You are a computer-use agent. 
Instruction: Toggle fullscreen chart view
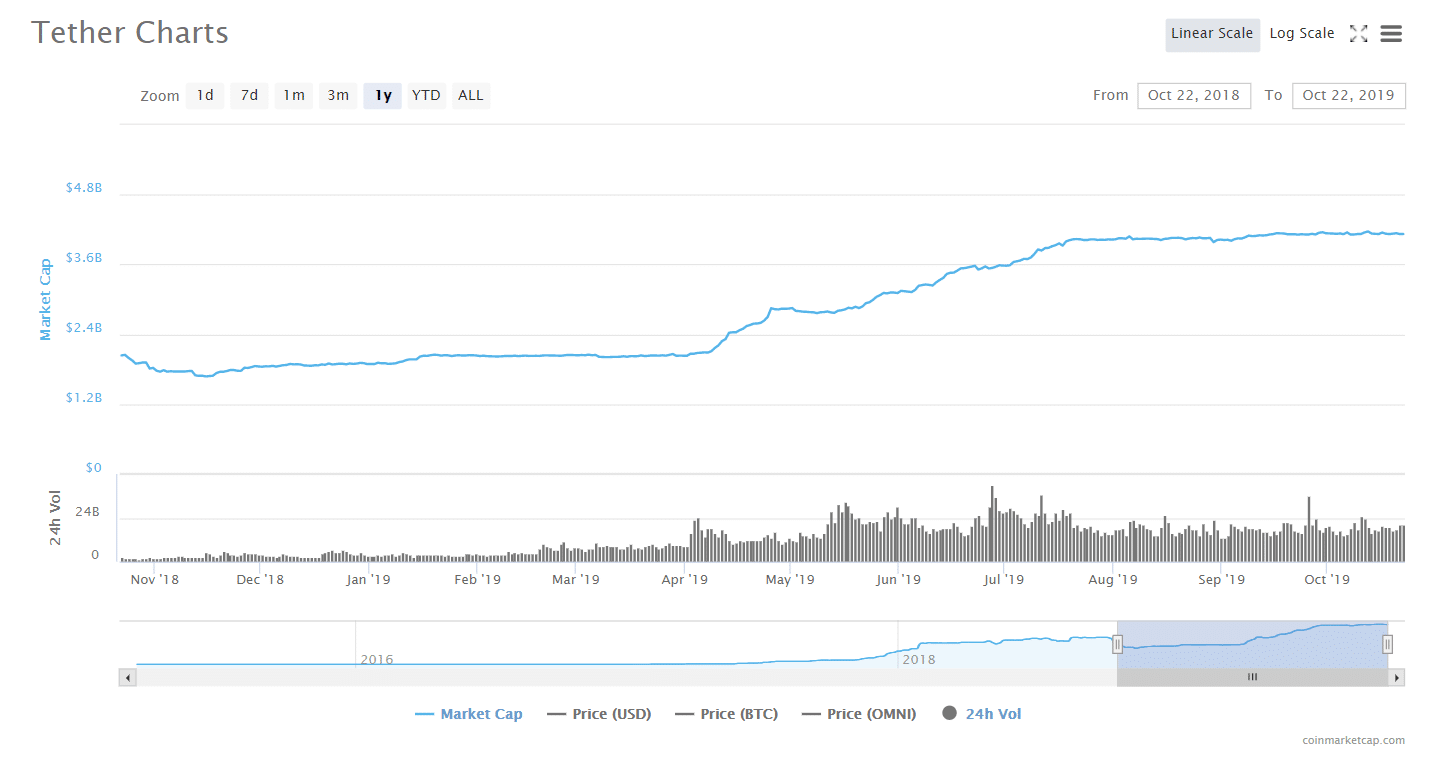1358,34
